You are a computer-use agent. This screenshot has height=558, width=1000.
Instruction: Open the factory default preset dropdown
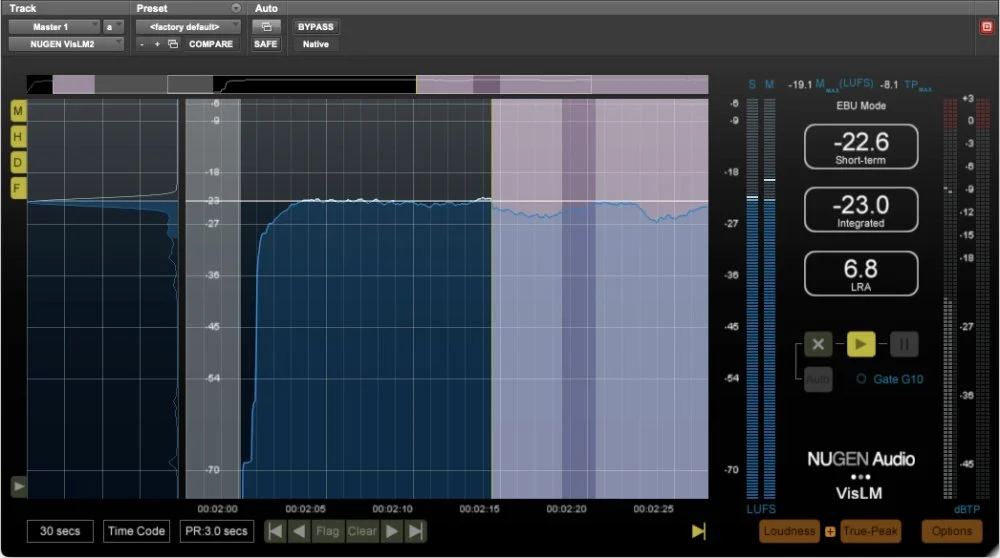[x=188, y=27]
